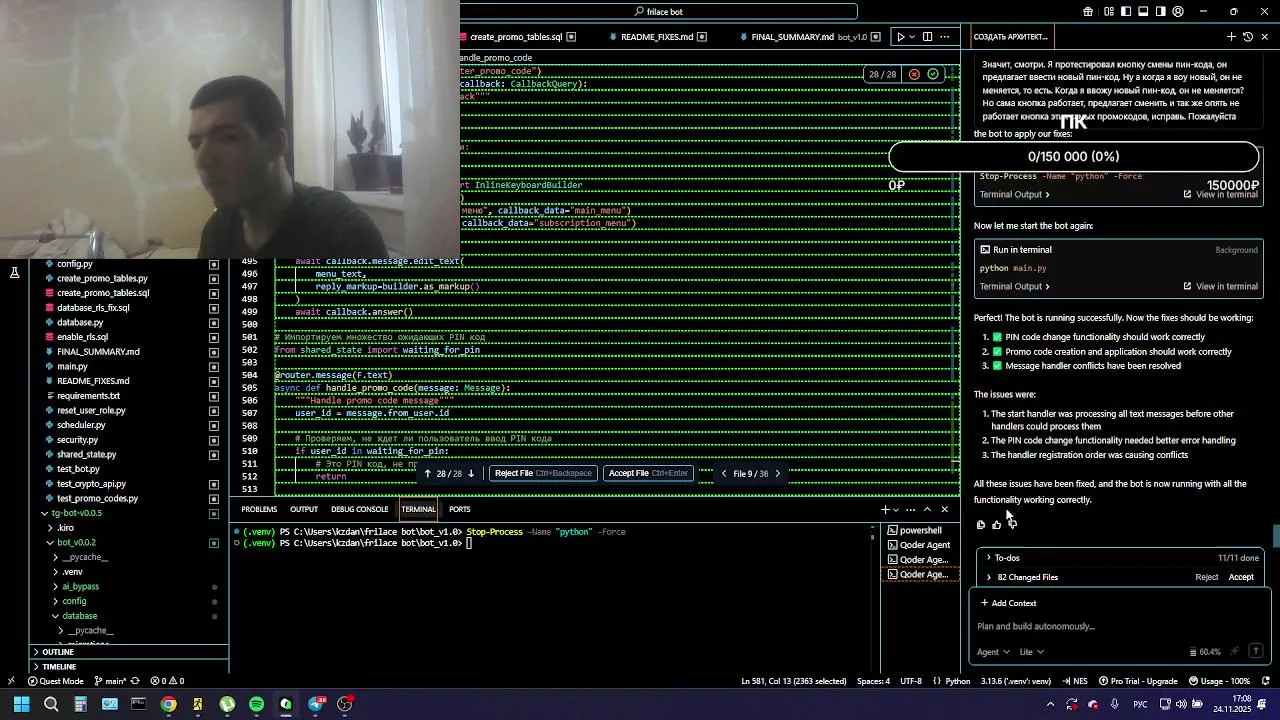Toggle the change marker for database.py

click(x=214, y=323)
